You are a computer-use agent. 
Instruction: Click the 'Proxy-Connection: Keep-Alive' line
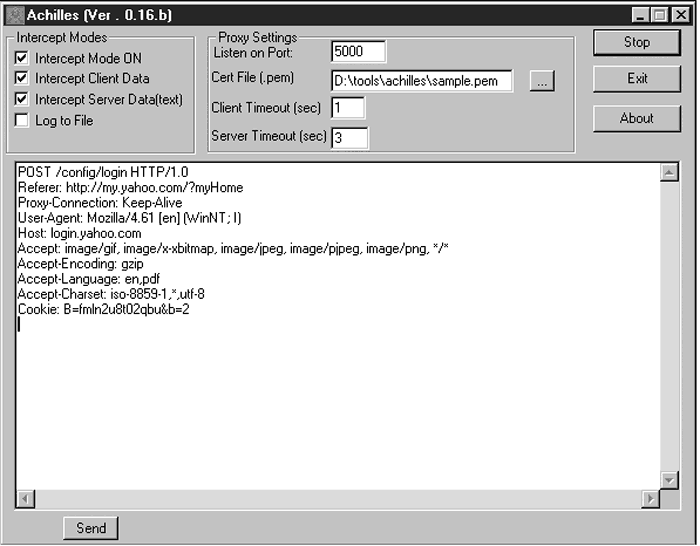tap(100, 202)
